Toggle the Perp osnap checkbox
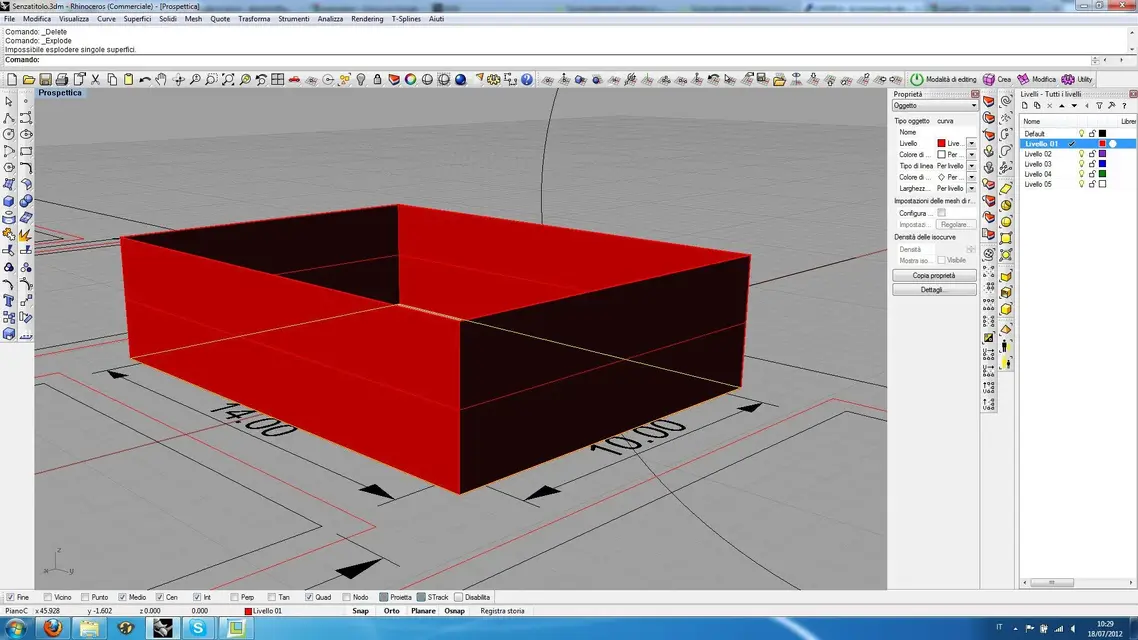1138x640 pixels. click(x=234, y=597)
